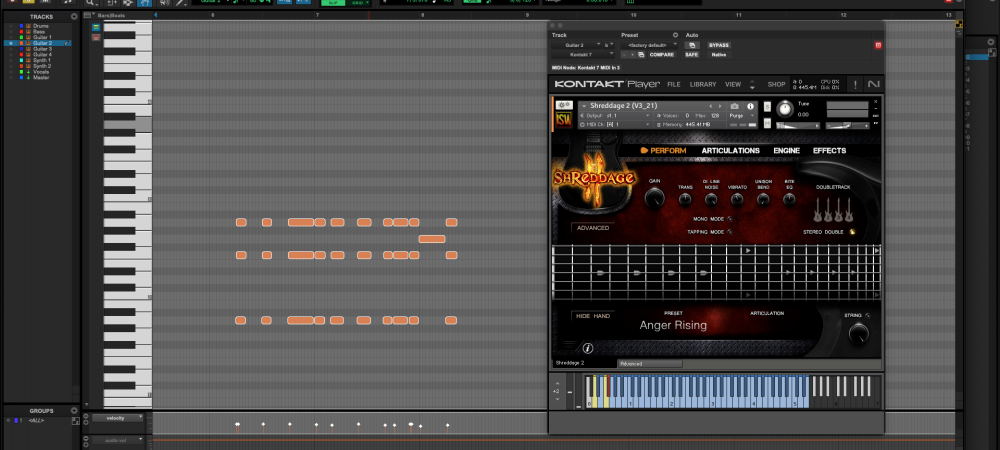Click the red target button in plugin header
1000x450 pixels.
coord(878,45)
